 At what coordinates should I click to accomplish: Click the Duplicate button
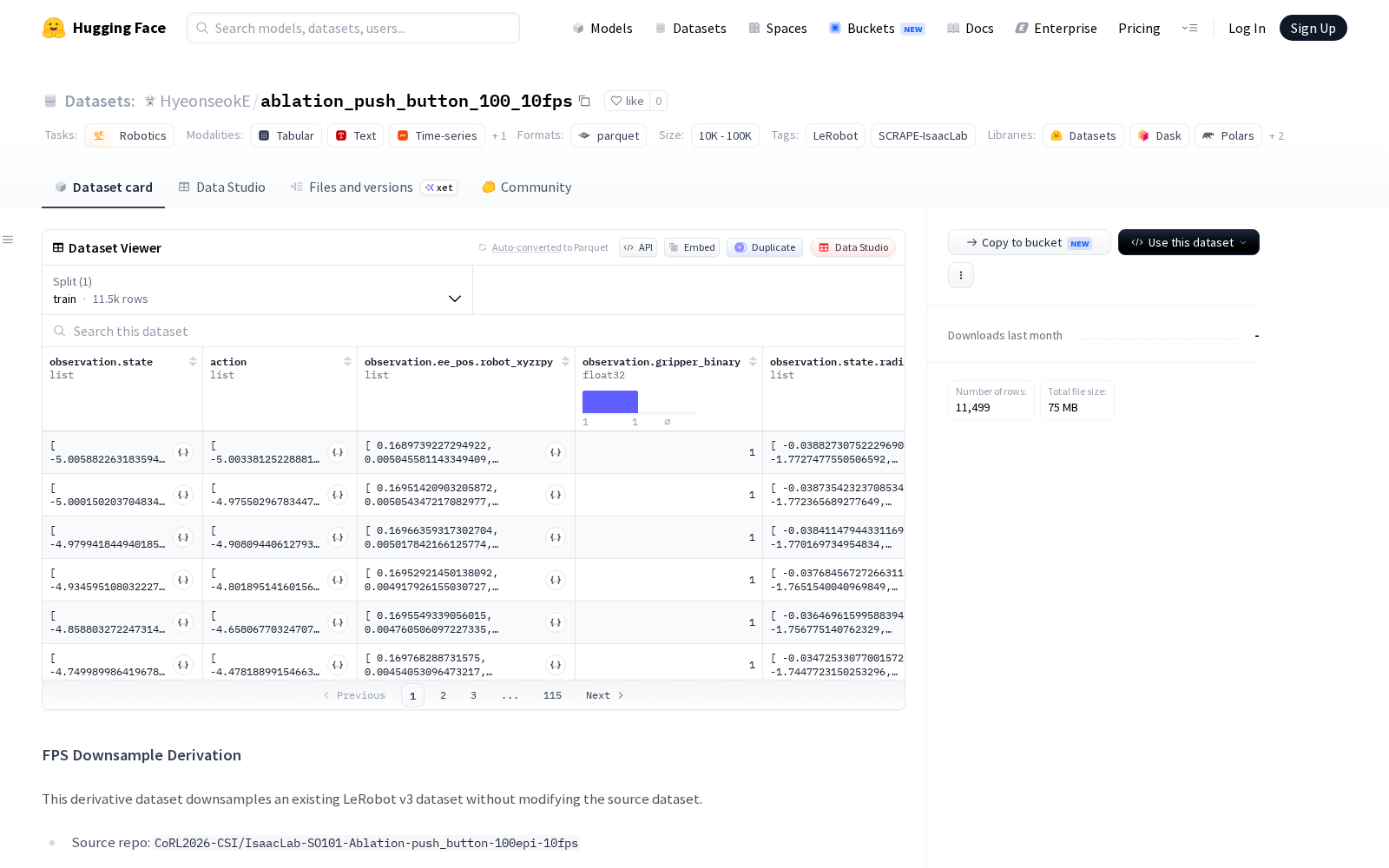click(x=765, y=247)
